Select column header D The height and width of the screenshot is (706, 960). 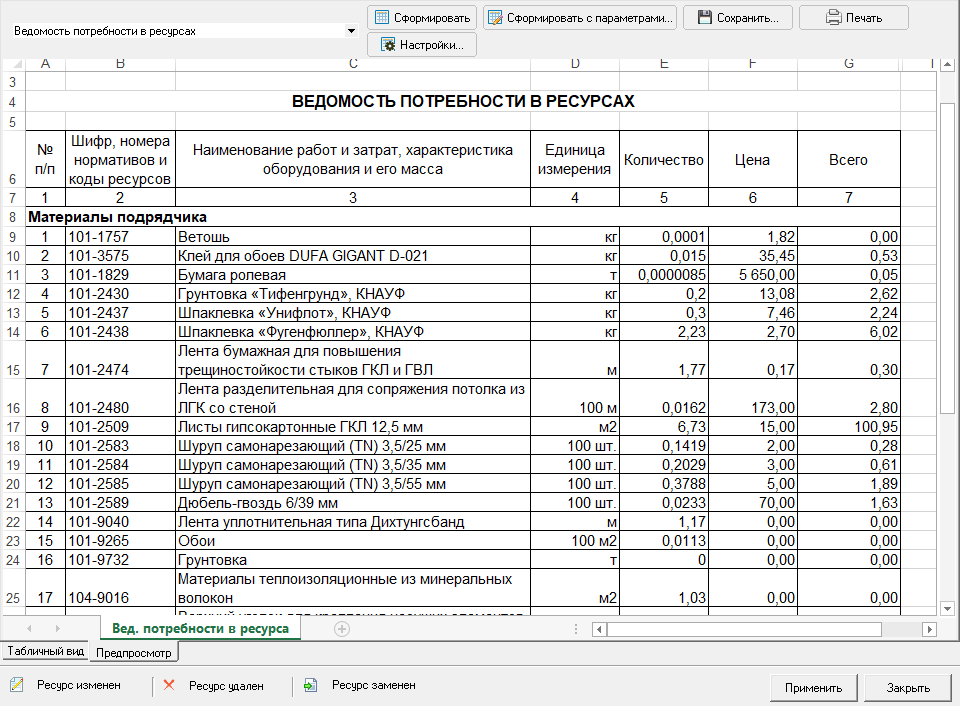click(575, 64)
